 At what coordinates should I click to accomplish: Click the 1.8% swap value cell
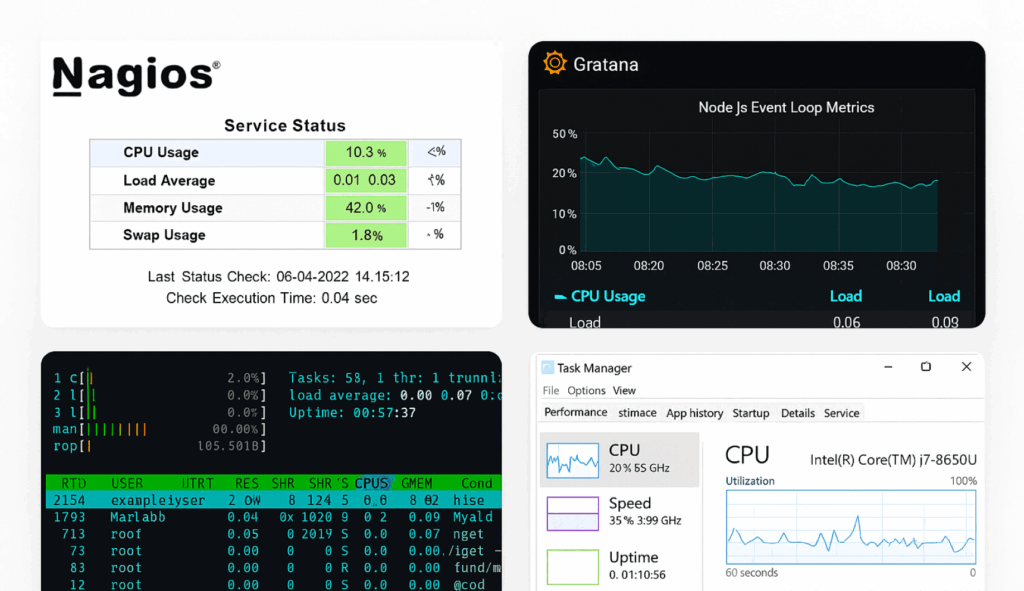coord(366,235)
